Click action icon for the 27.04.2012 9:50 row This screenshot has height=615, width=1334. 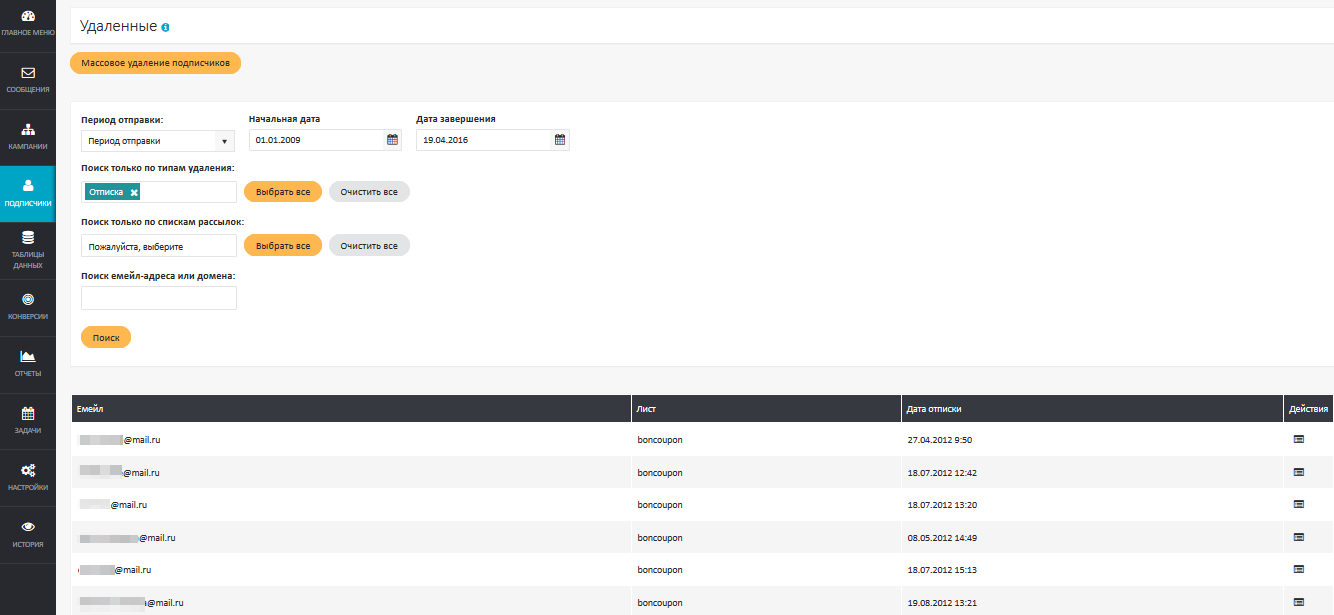(1299, 439)
